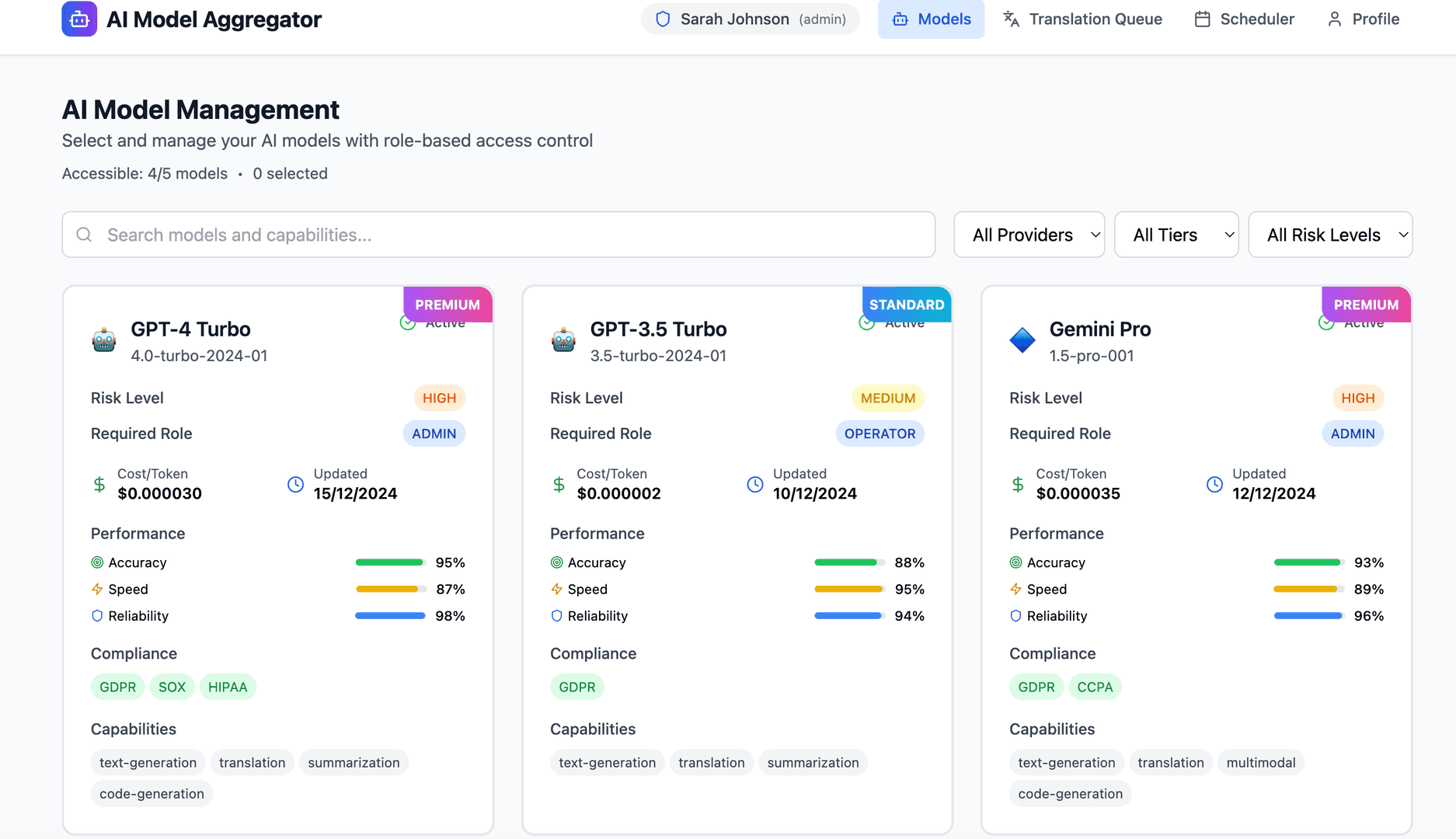Click the PREMIUM badge on Gemini Pro
The width and height of the screenshot is (1456, 839).
pos(1366,305)
